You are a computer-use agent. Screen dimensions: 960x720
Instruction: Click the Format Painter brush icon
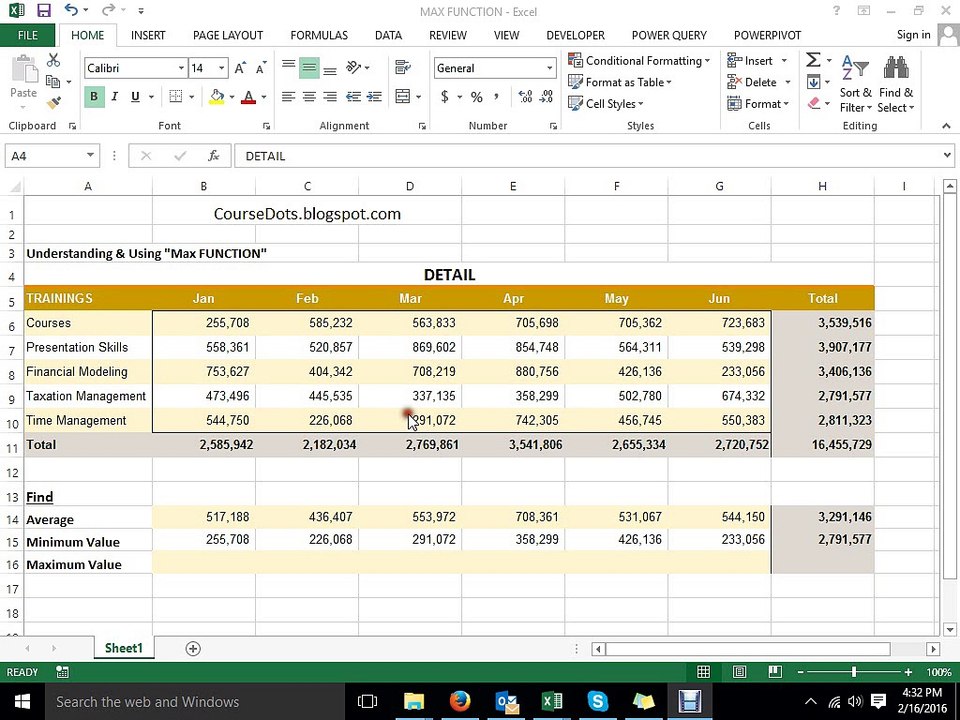pyautogui.click(x=53, y=103)
